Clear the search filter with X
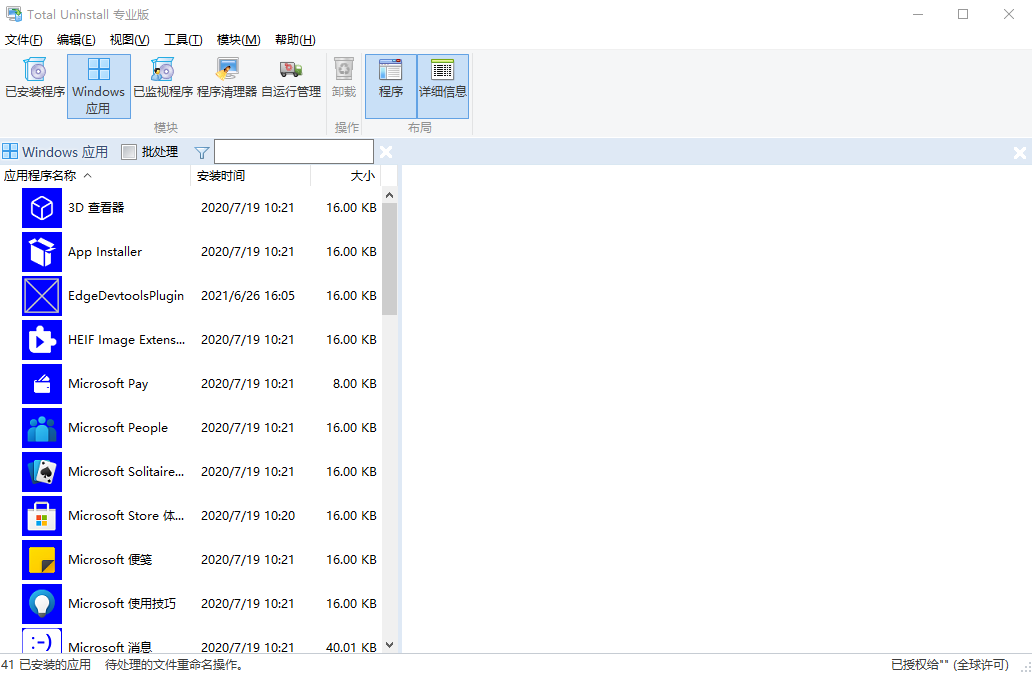Viewport: 1032px width, 673px height. pos(386,152)
